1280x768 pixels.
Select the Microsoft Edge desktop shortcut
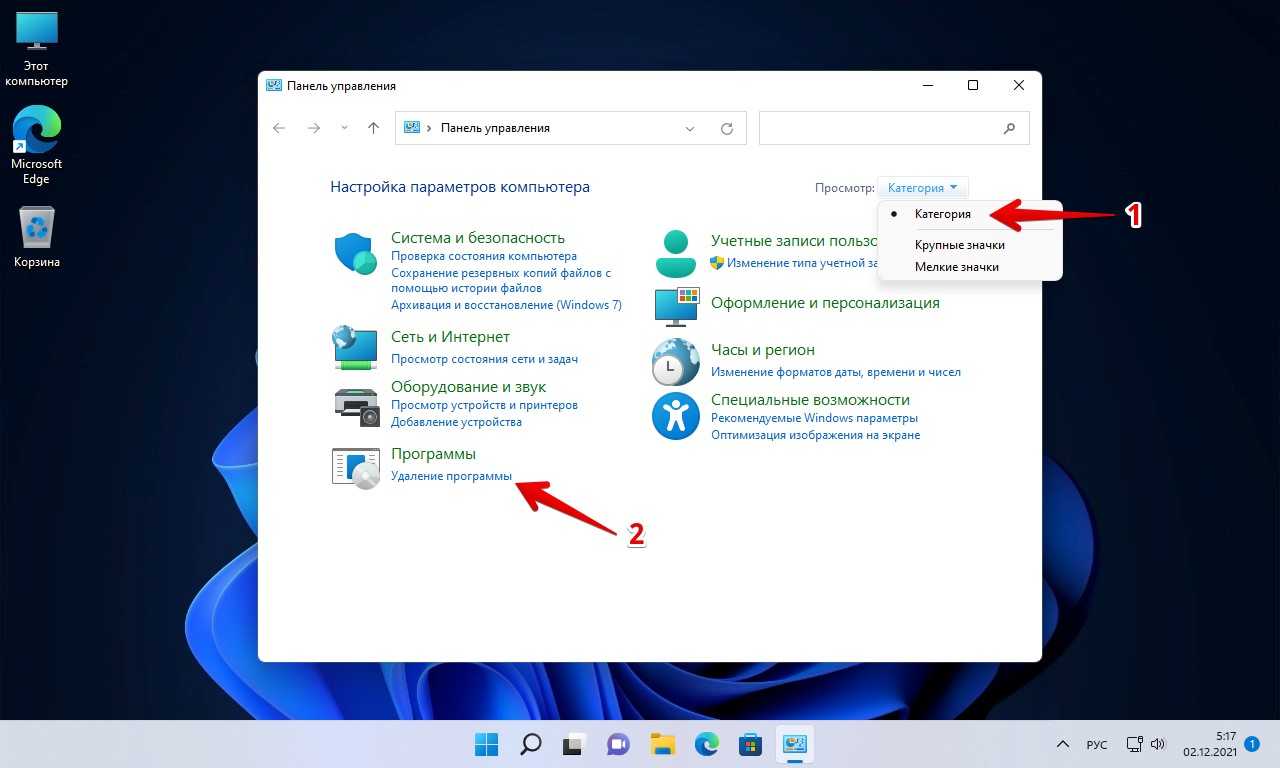(x=36, y=145)
